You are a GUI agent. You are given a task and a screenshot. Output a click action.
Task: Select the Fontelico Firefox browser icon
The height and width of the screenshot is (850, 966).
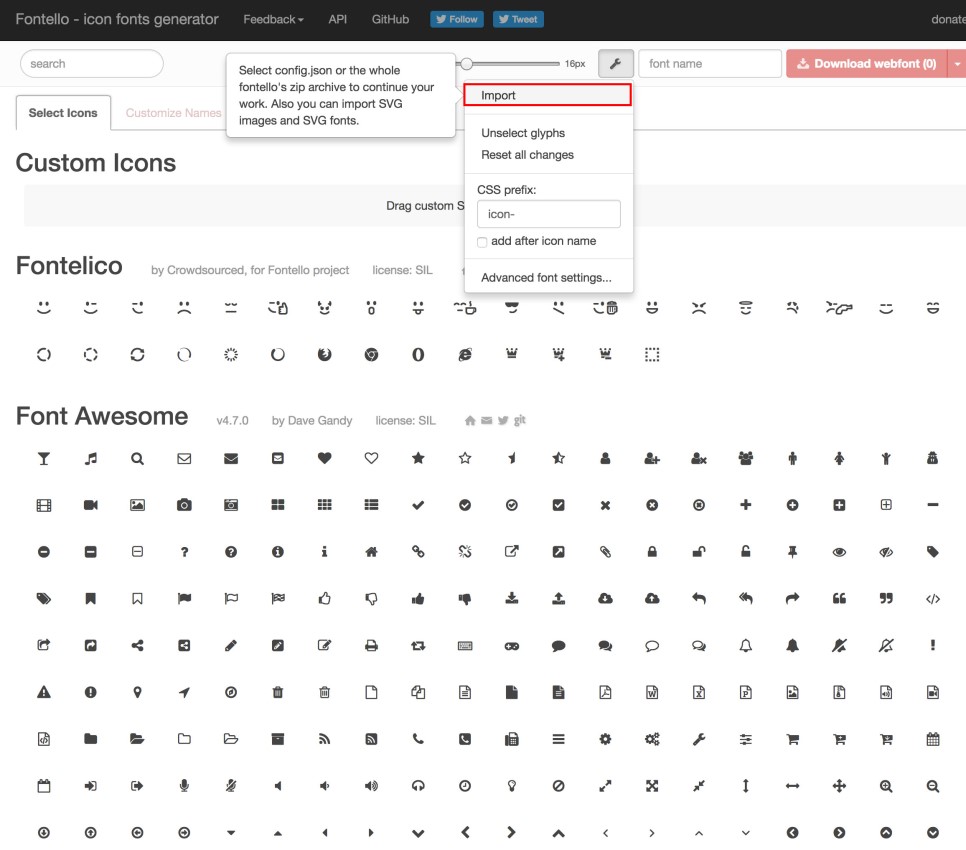tap(325, 354)
